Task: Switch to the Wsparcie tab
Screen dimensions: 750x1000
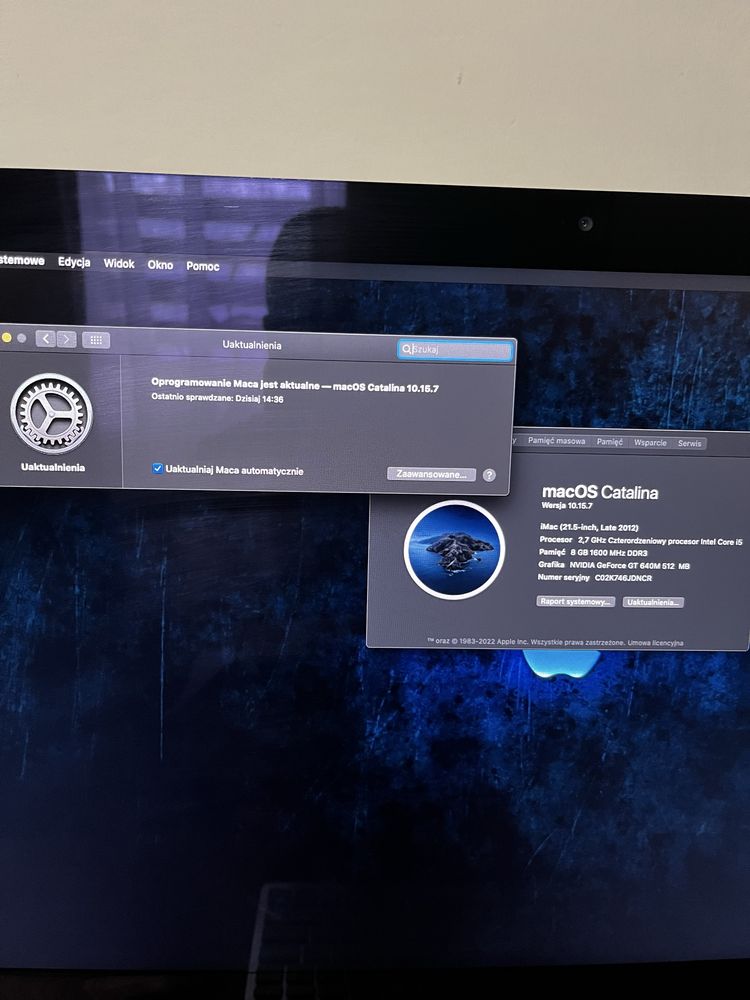Action: click(x=650, y=443)
